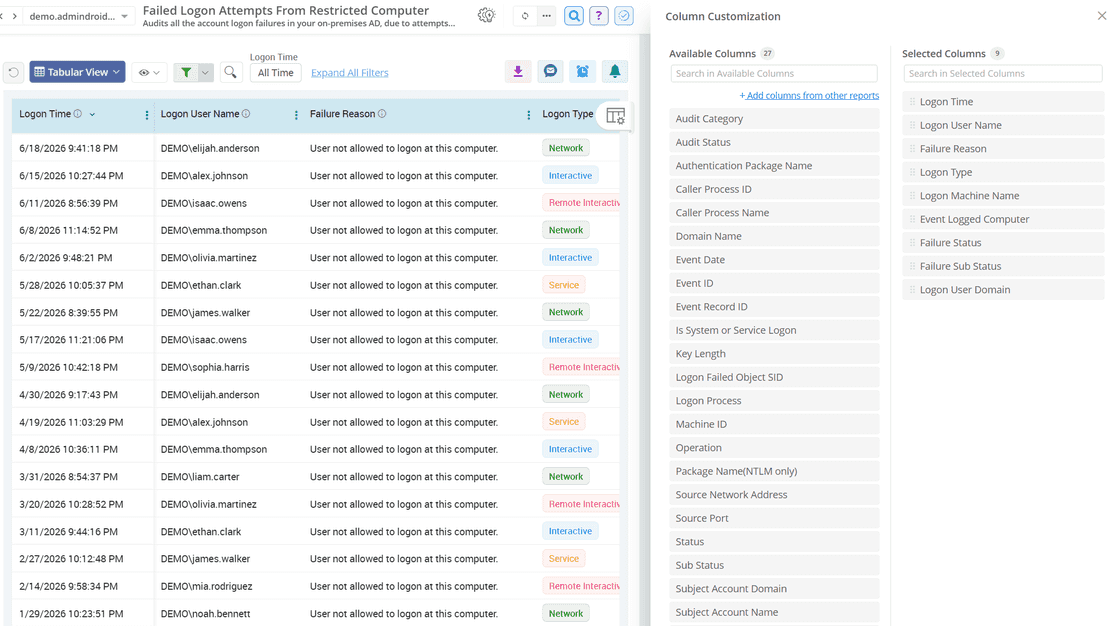Image resolution: width=1112 pixels, height=626 pixels.
Task: Select Audit Status in available columns
Action: (774, 142)
